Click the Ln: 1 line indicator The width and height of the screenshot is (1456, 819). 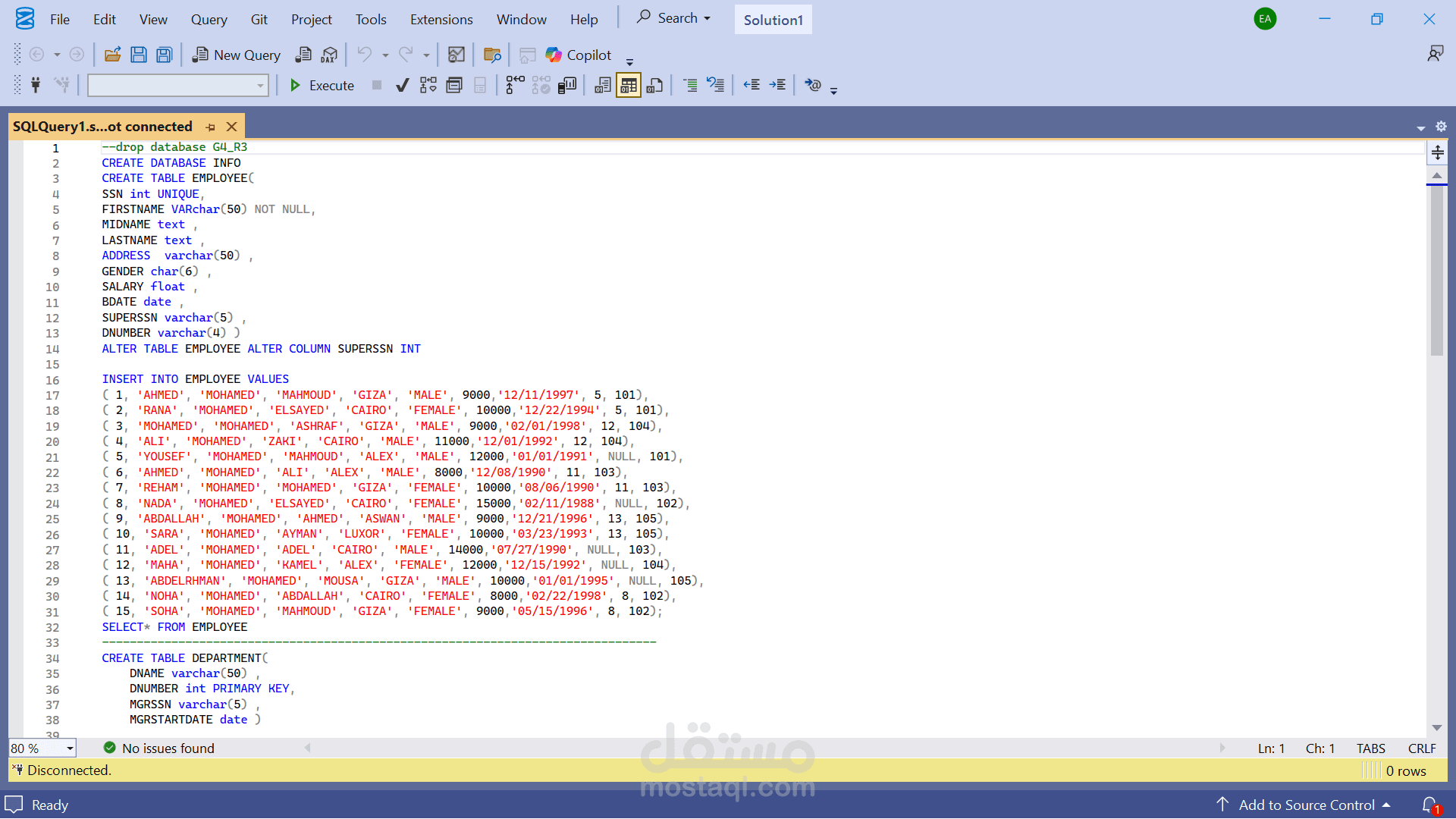tap(1271, 748)
